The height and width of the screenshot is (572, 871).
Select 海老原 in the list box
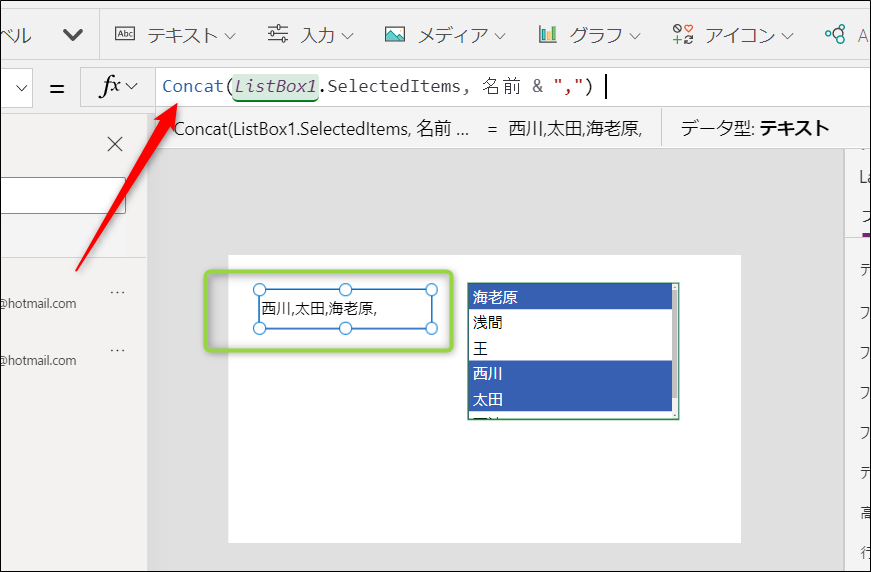pos(570,297)
